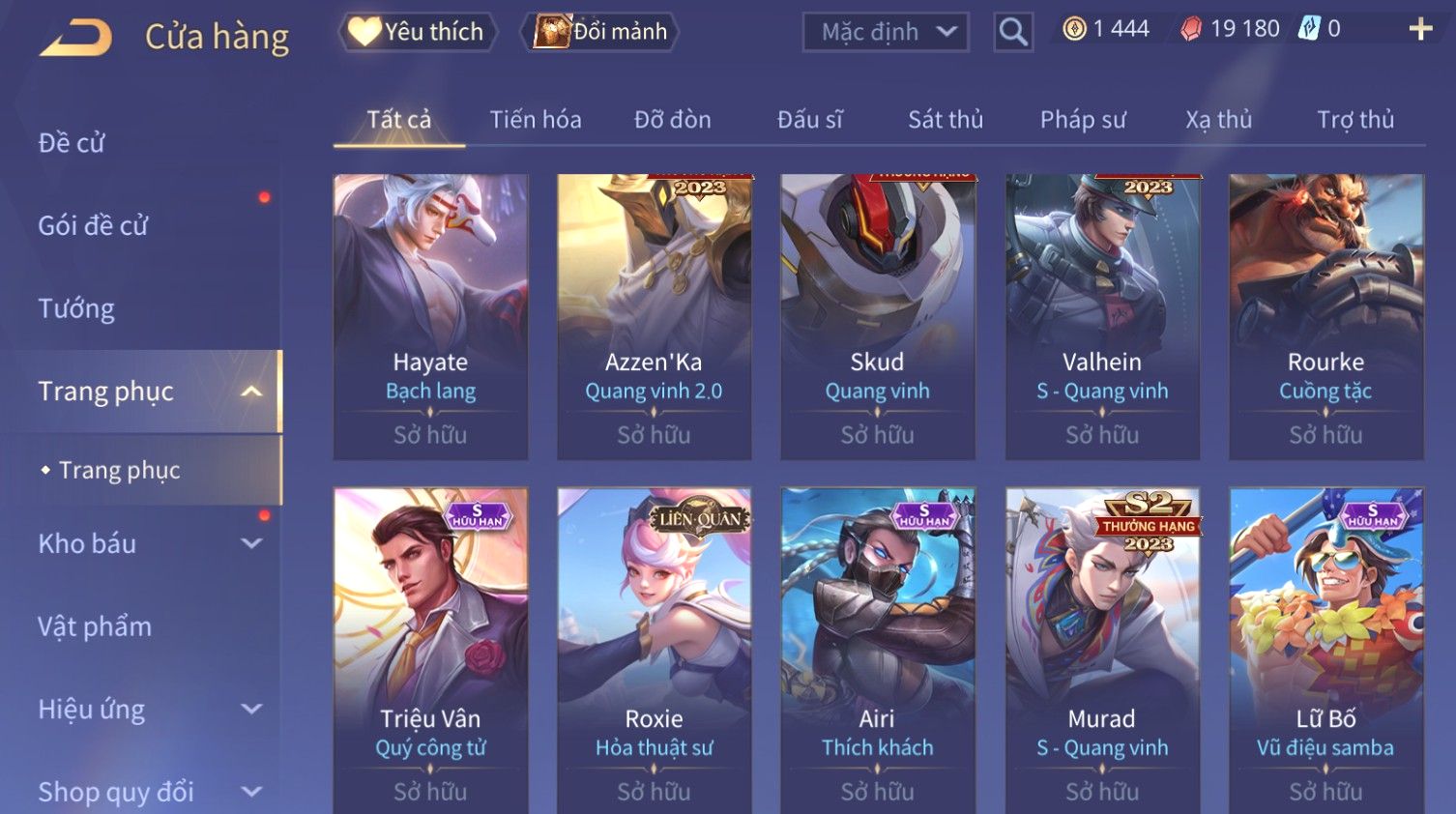Open the Mặc định sort dropdown
Screen dimensions: 1456x814
(886, 32)
